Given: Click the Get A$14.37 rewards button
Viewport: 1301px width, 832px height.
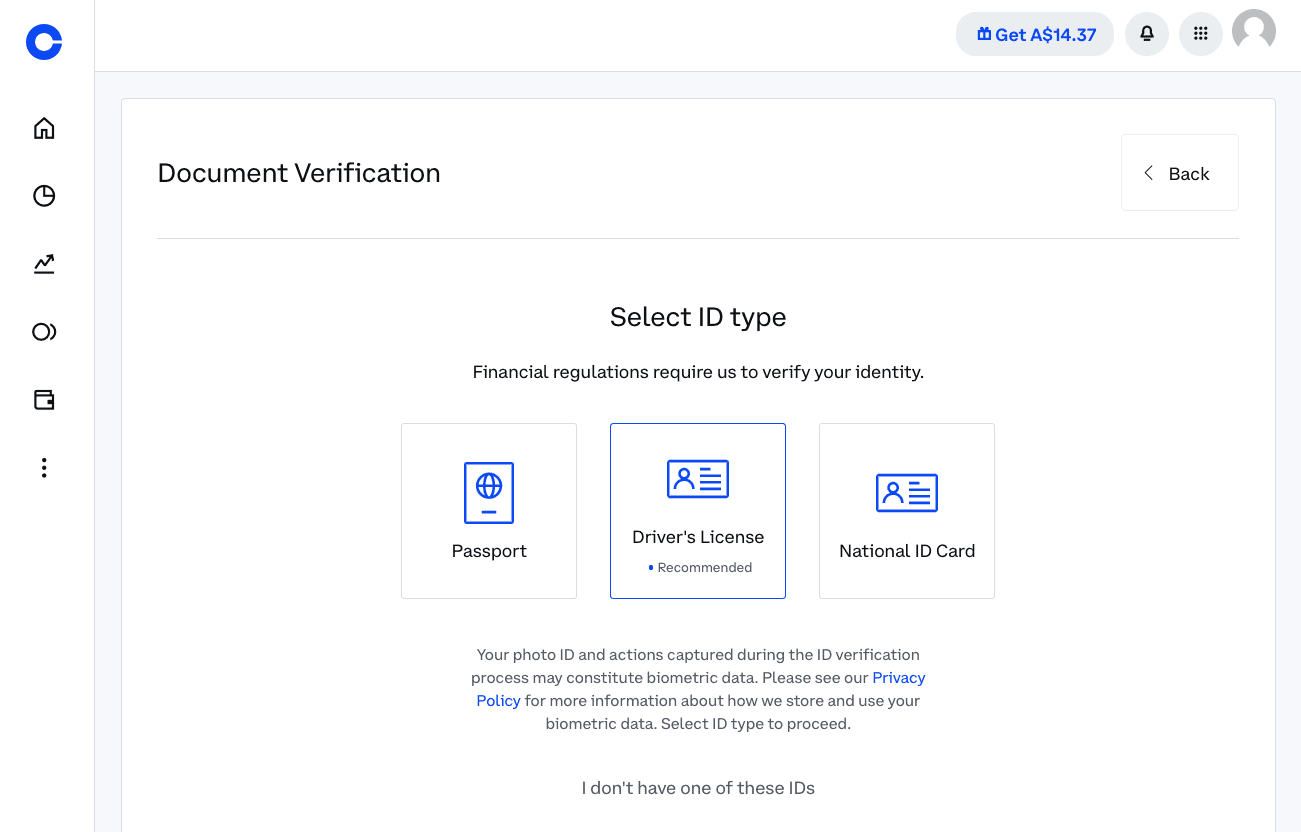Looking at the screenshot, I should click(1034, 33).
